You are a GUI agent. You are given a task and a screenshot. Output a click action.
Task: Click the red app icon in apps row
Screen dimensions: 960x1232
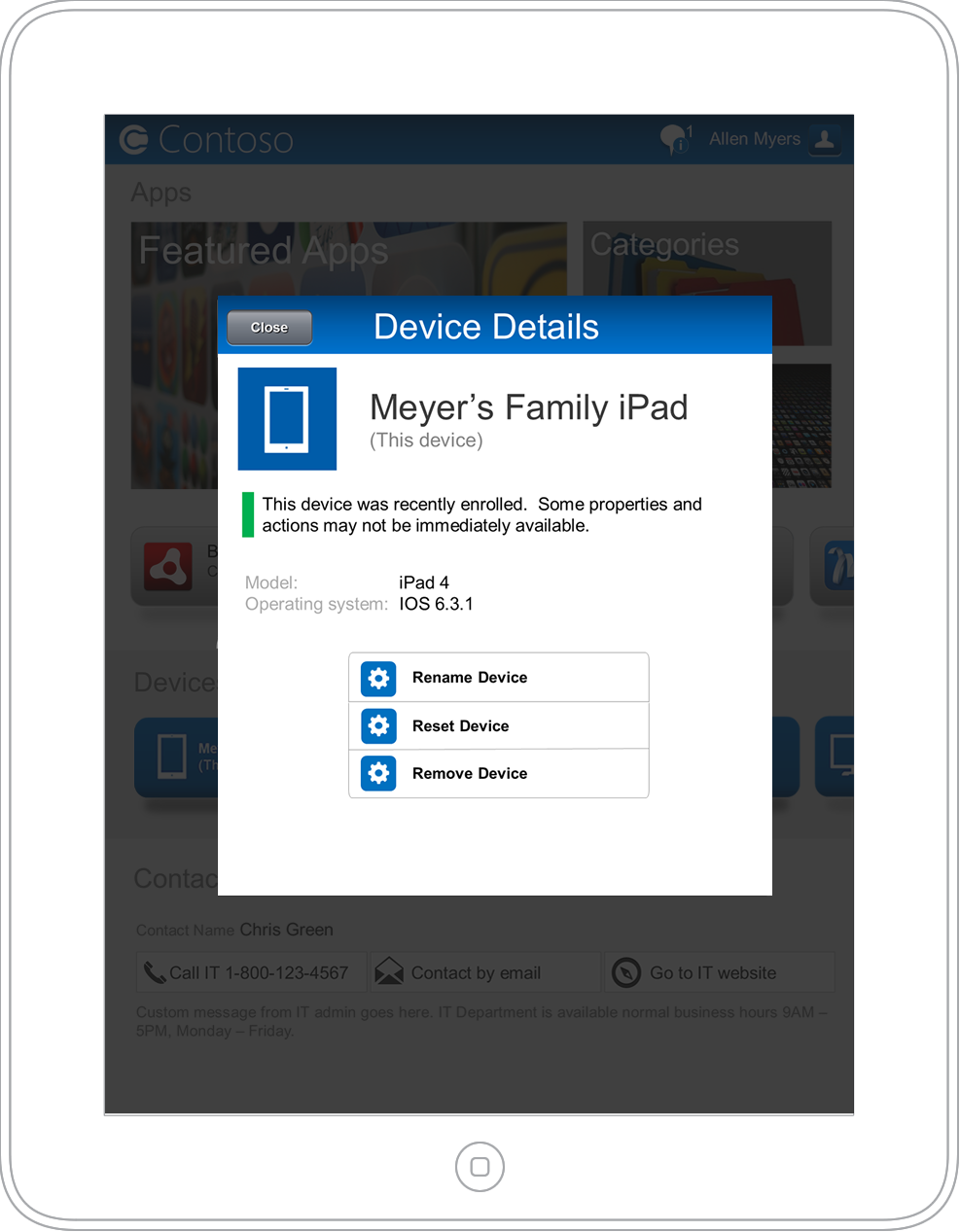pyautogui.click(x=168, y=567)
